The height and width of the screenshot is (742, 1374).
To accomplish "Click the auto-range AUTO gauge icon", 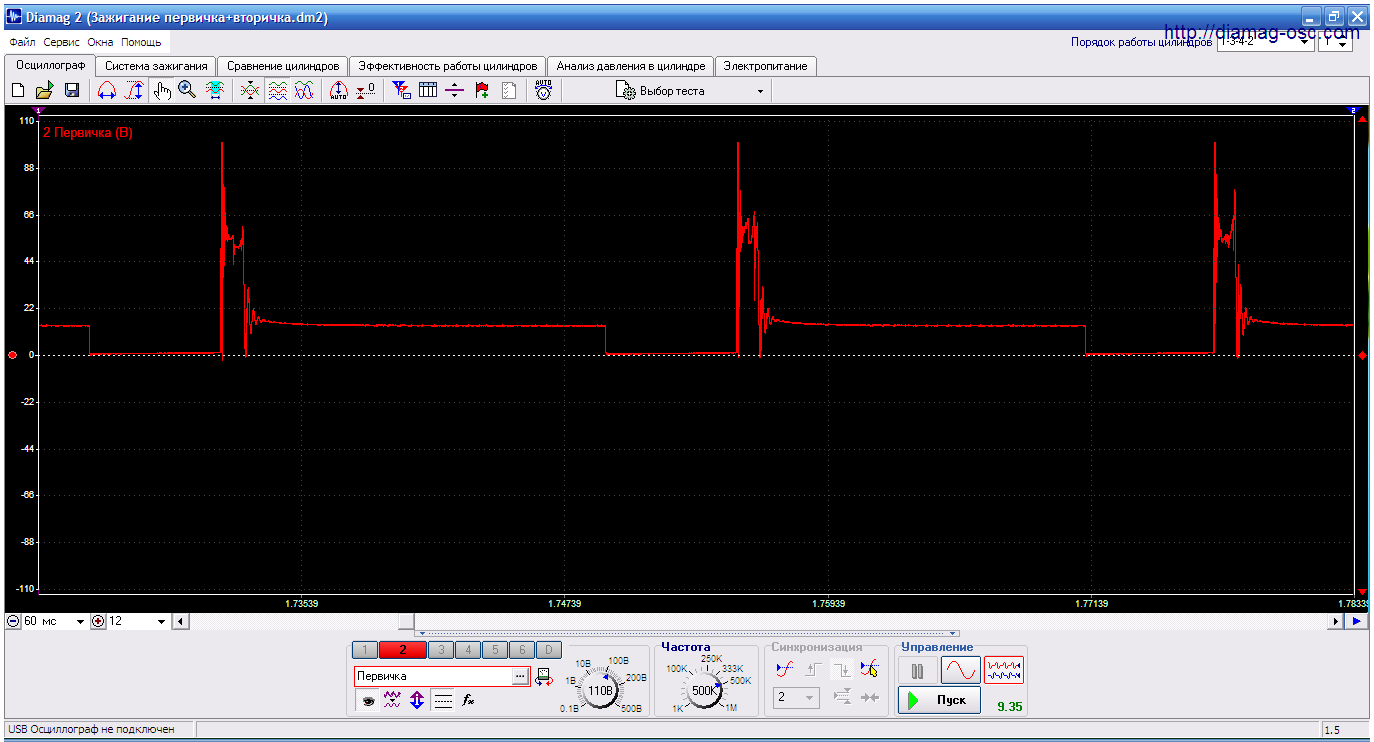I will pos(339,91).
